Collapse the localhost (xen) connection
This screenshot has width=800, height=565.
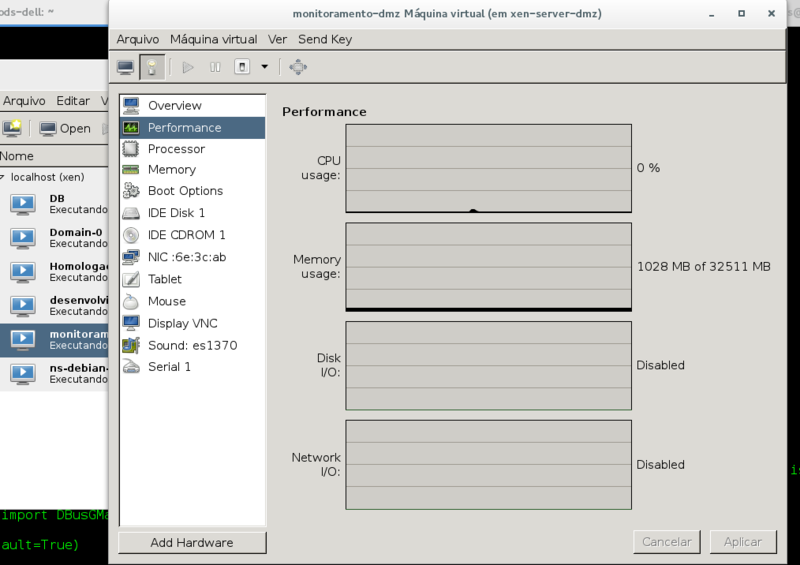[x=3, y=177]
